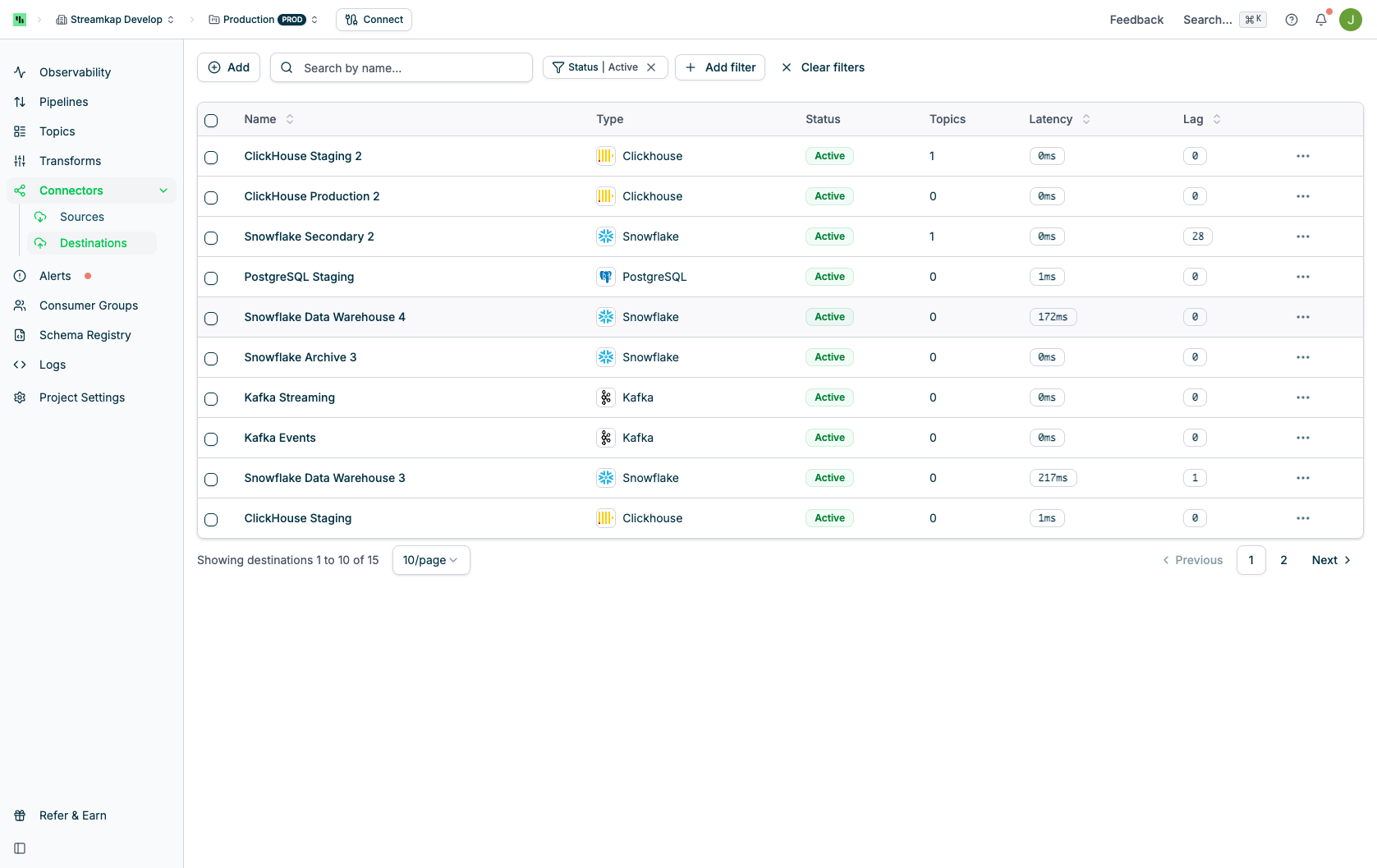1377x868 pixels.
Task: Open the 10/page page size dropdown
Action: (431, 560)
